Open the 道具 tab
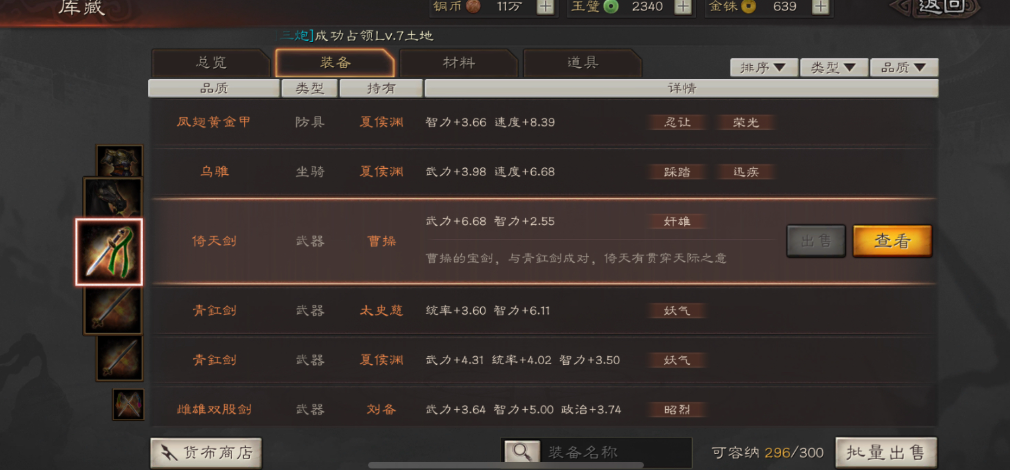 point(582,63)
